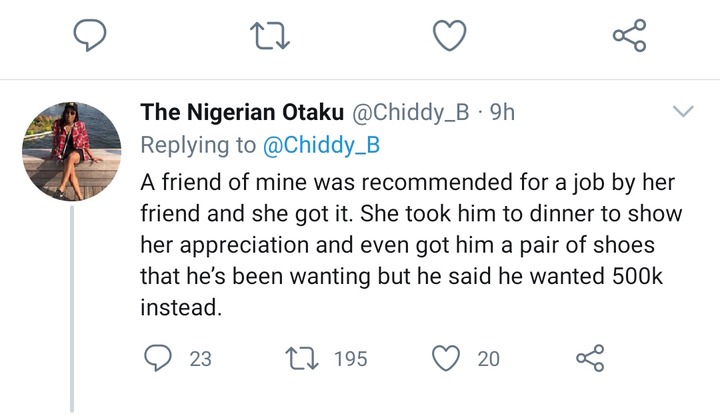Click the 9h timestamp
This screenshot has width=720, height=416.
[502, 112]
